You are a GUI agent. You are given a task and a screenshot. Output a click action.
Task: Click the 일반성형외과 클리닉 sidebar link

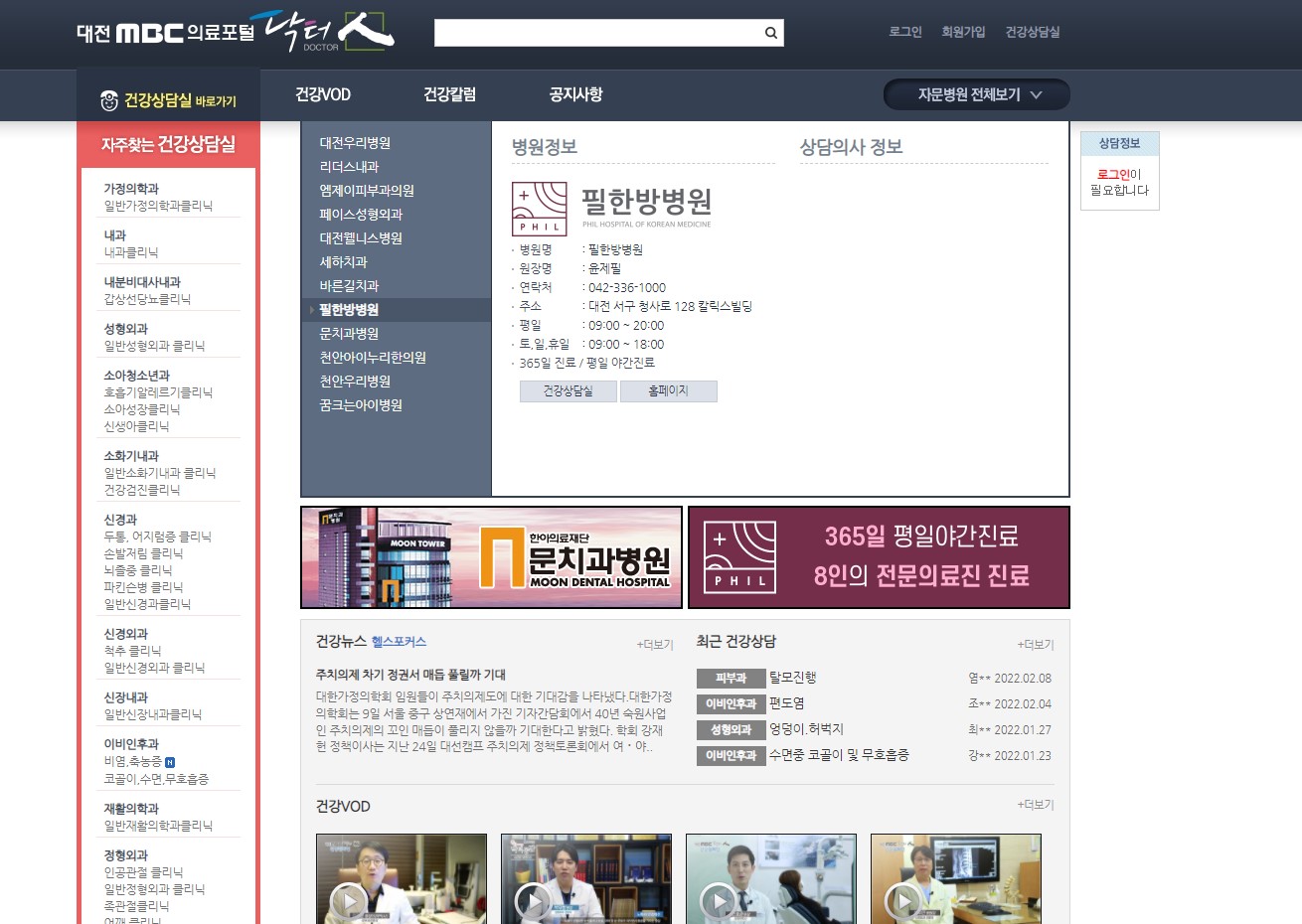(x=154, y=346)
